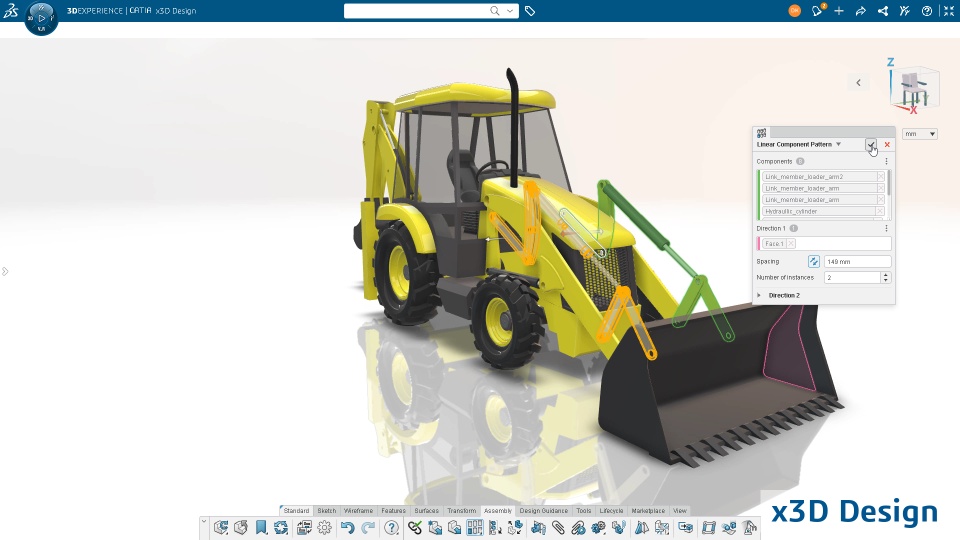Image resolution: width=960 pixels, height=540 pixels.
Task: Open the Design Guidance tab
Action: [x=544, y=511]
